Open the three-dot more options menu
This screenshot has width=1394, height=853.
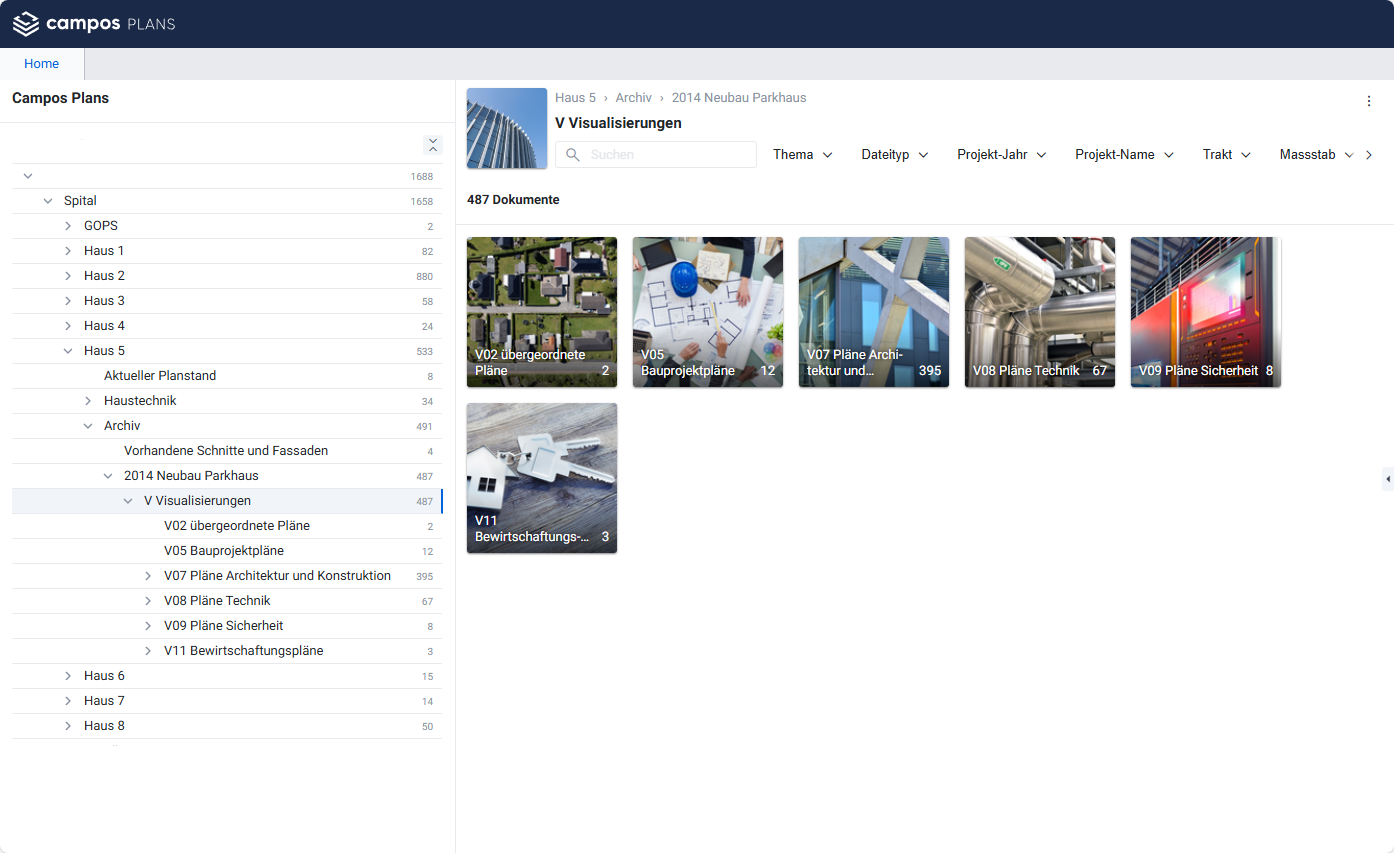coord(1369,101)
